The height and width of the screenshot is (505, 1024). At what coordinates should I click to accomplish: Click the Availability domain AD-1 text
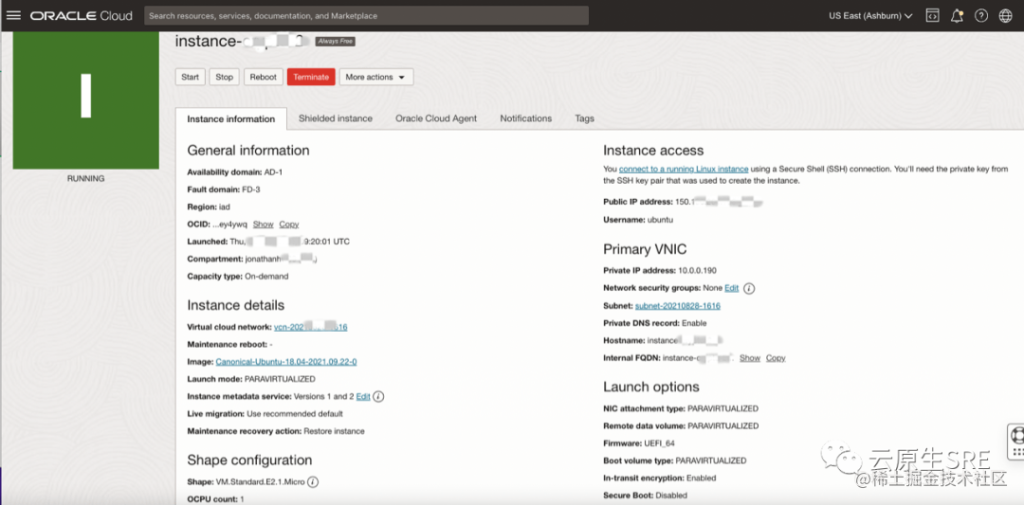click(235, 172)
